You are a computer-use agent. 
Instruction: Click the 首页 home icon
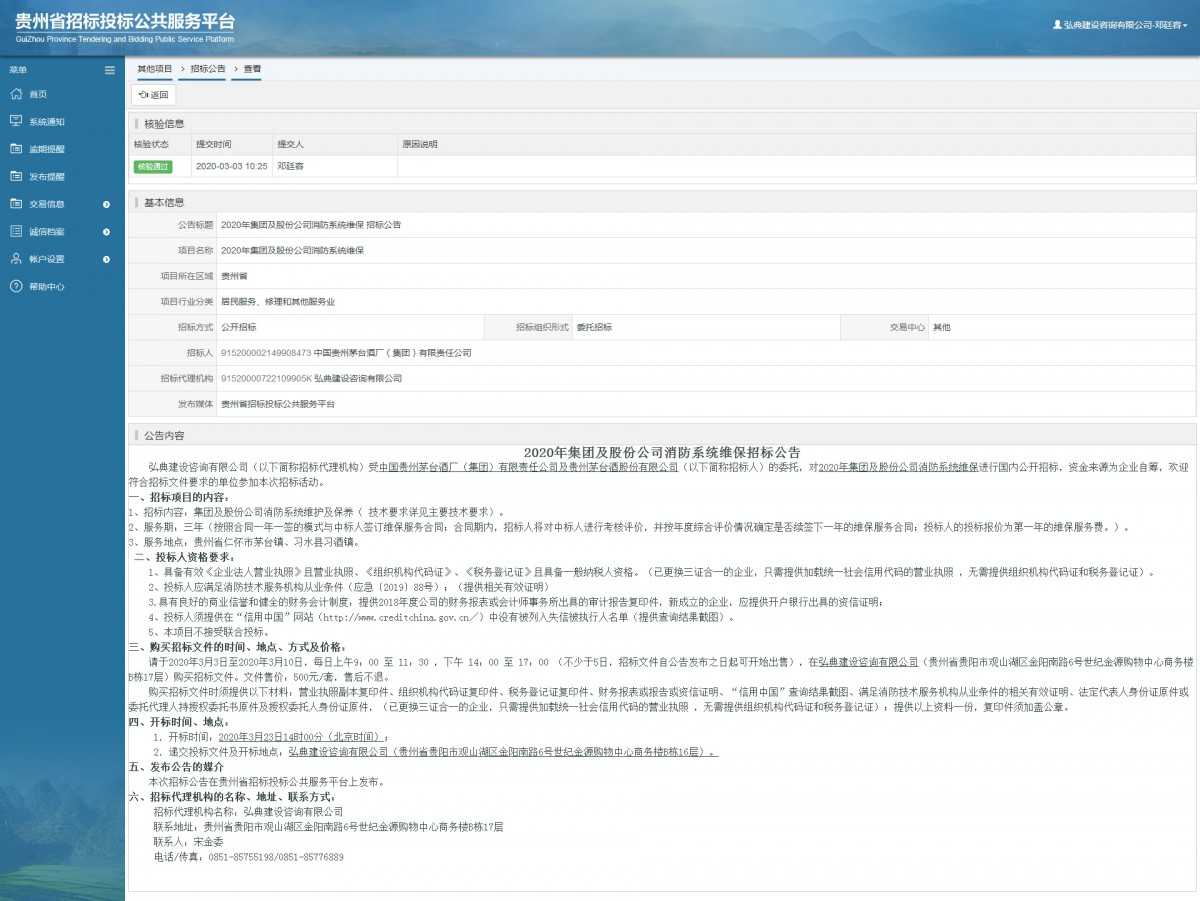point(16,94)
